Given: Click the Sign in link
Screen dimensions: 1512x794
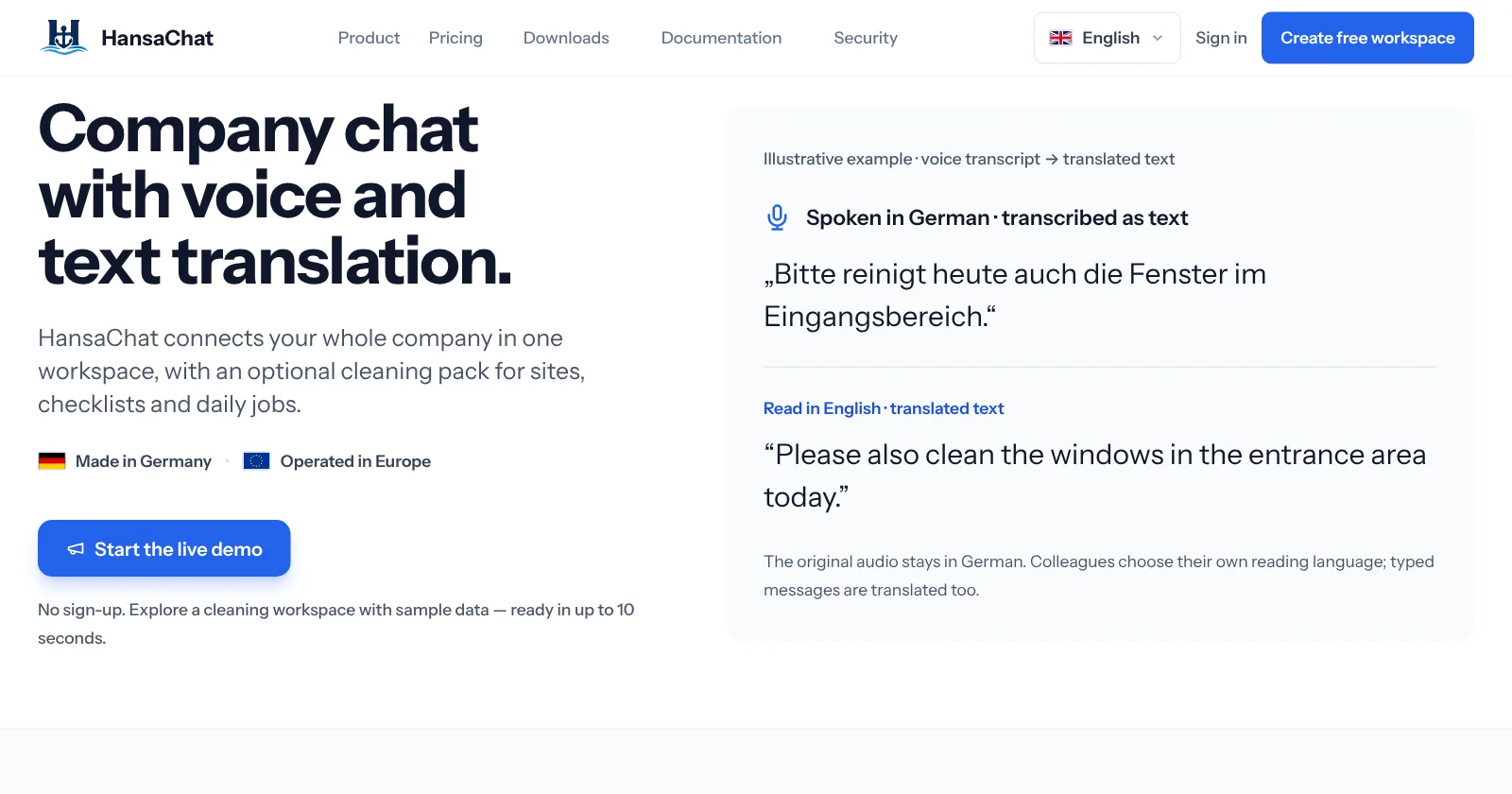Looking at the screenshot, I should pyautogui.click(x=1221, y=38).
